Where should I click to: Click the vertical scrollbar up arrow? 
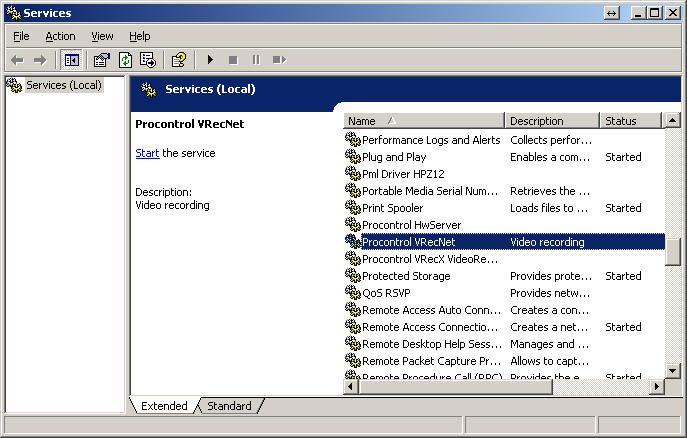pyautogui.click(x=673, y=120)
